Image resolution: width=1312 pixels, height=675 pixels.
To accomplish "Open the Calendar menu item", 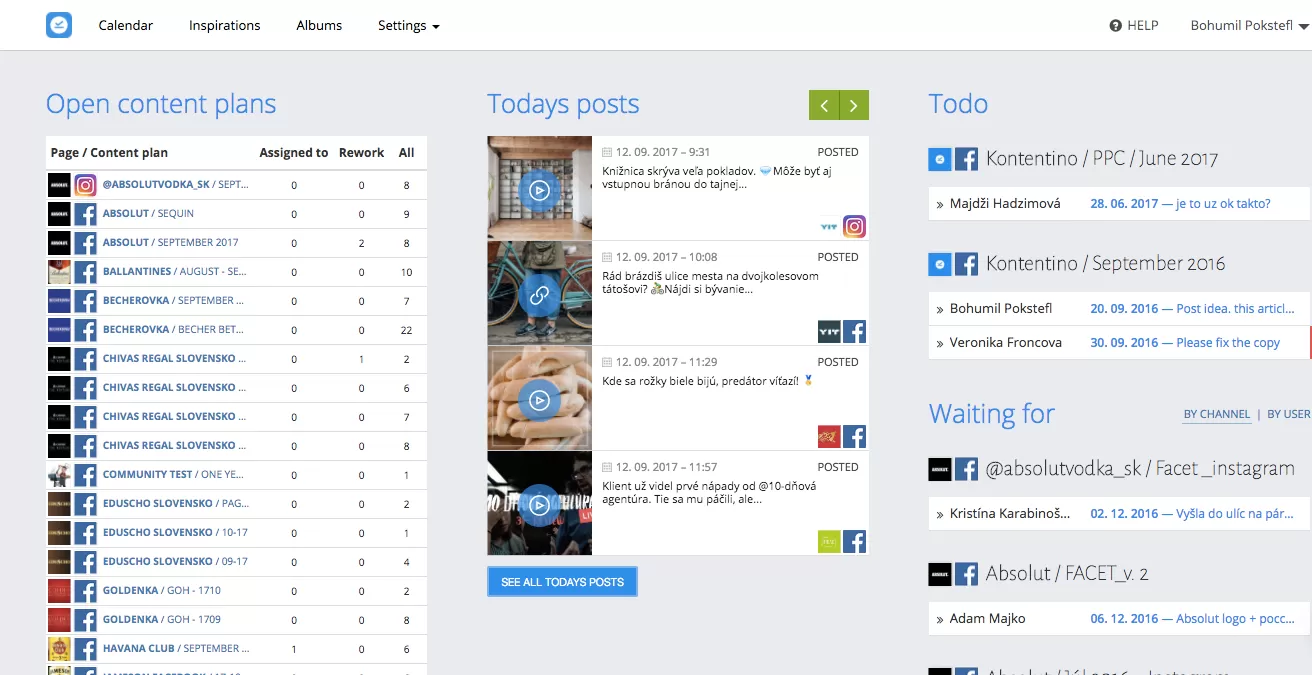I will 125,26.
